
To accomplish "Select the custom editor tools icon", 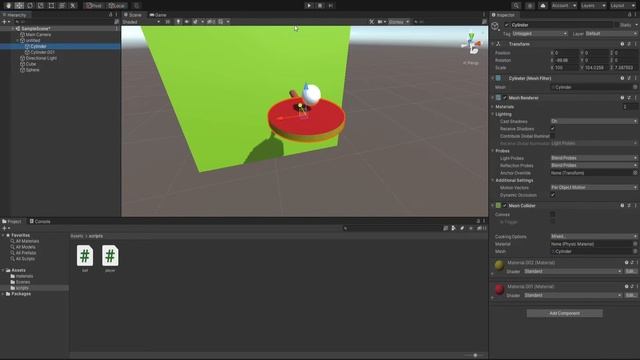I will pos(73,6).
